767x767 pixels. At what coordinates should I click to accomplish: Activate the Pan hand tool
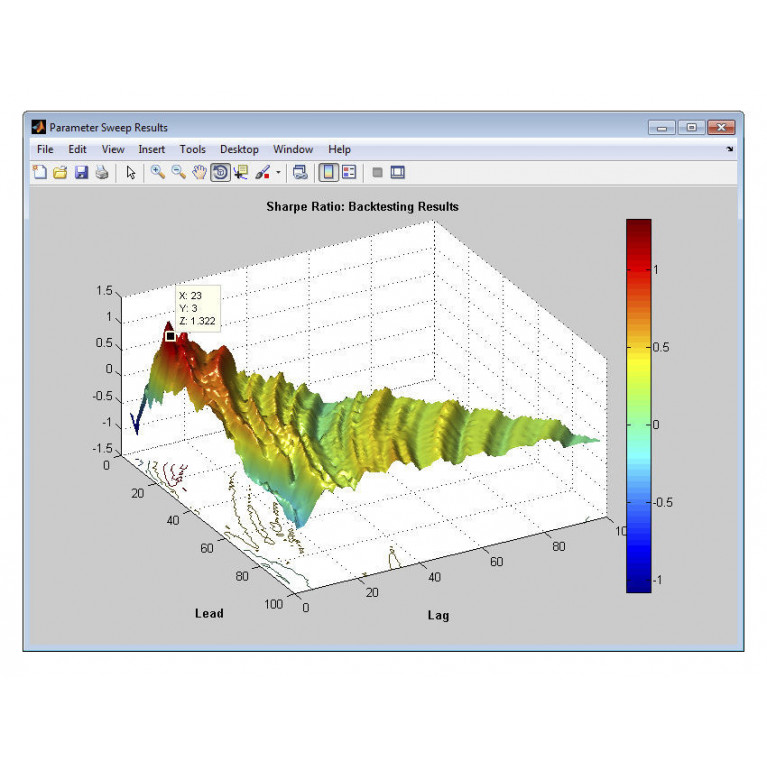pyautogui.click(x=199, y=172)
